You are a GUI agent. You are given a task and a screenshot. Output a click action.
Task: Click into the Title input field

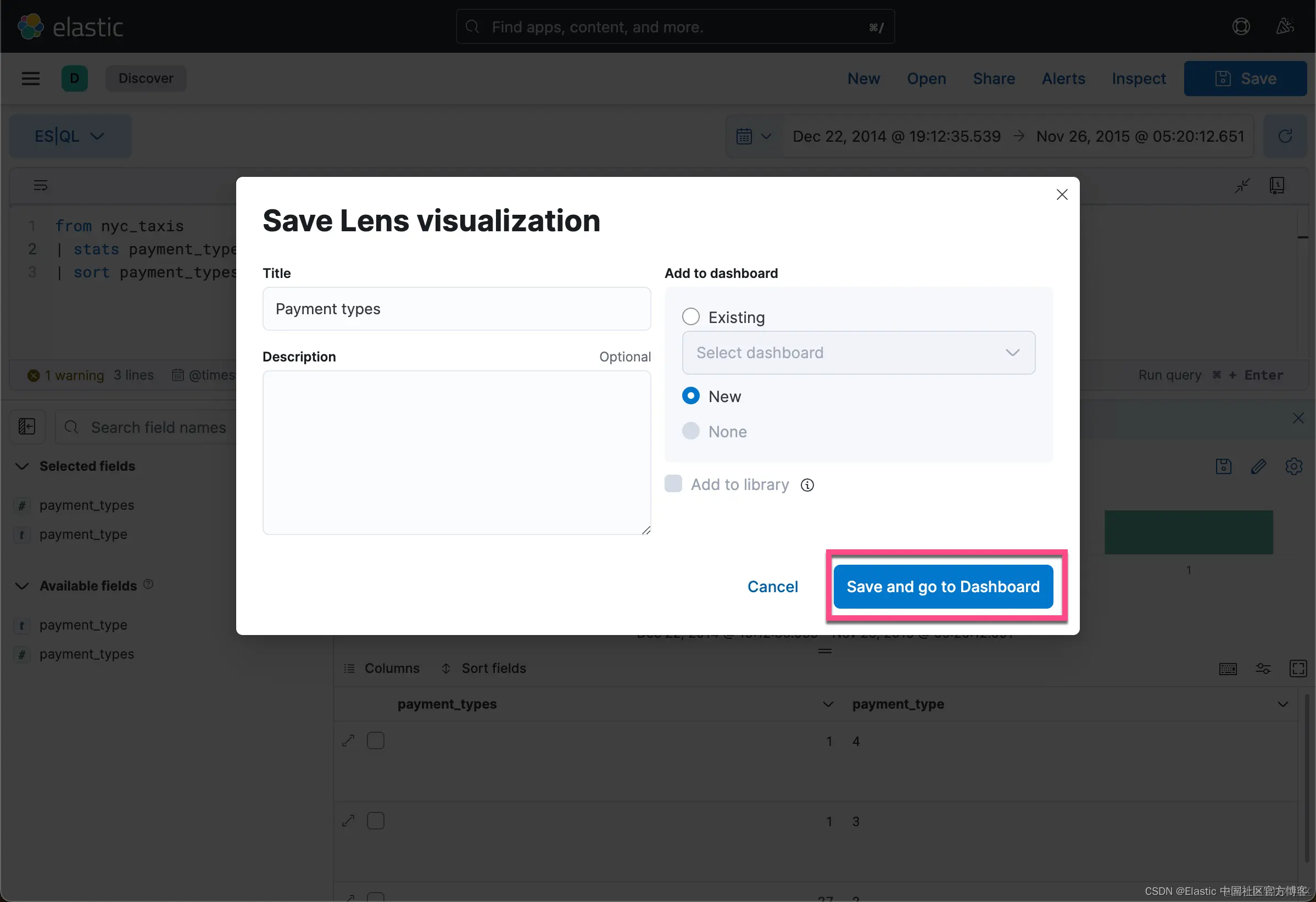tap(456, 309)
